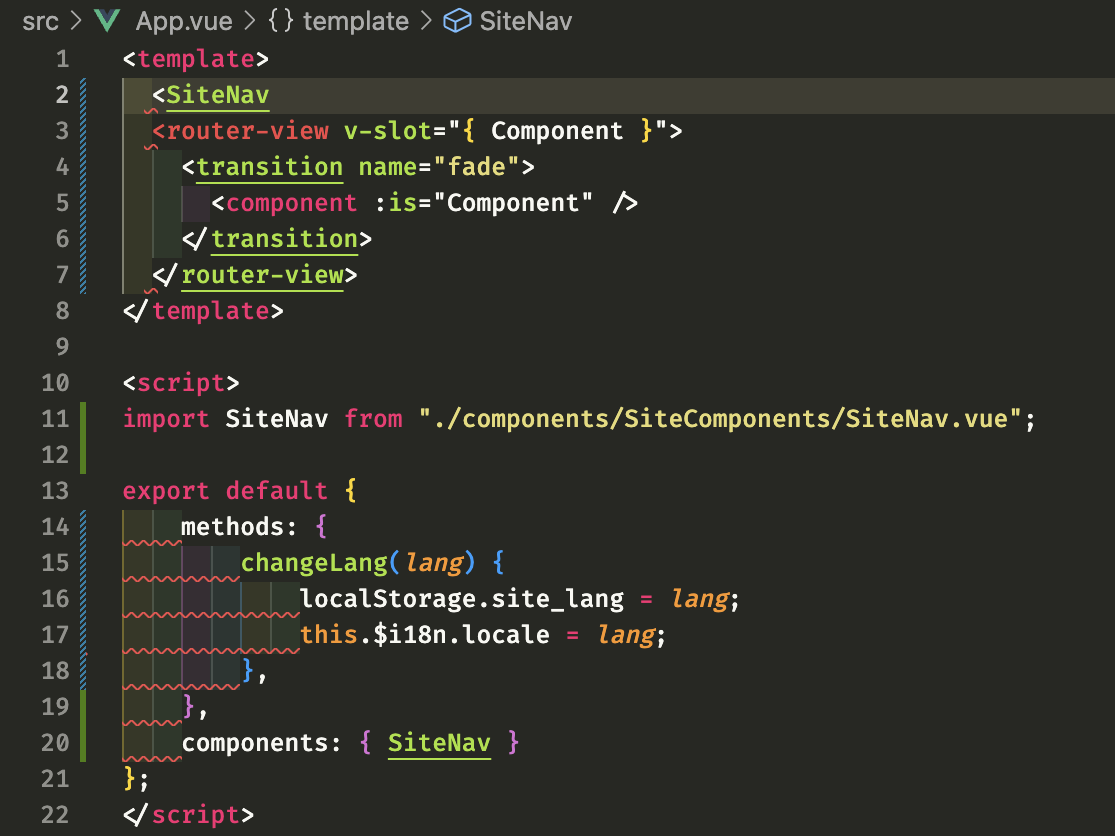Click SiteNav at the end of the breadcrumb
This screenshot has height=836, width=1115.
[x=524, y=20]
